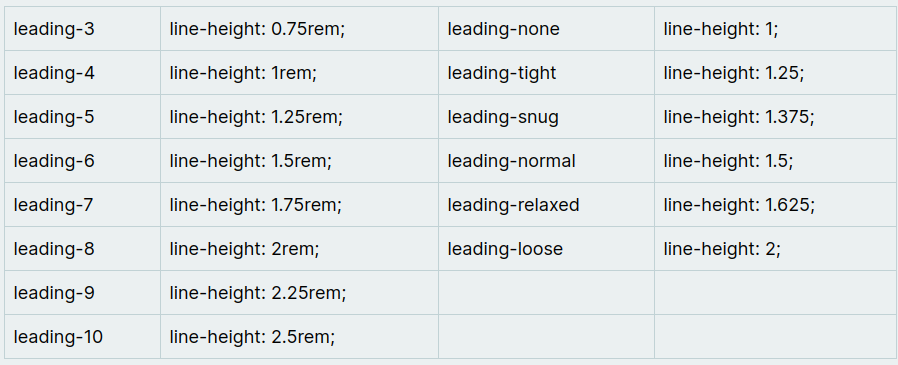Select the leading-loose class cell
The height and width of the screenshot is (365, 898).
click(x=546, y=249)
